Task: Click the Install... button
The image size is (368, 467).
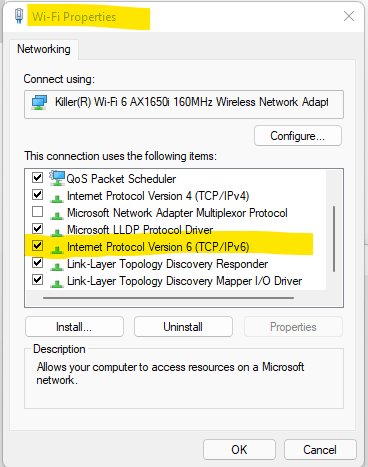Action: click(74, 327)
